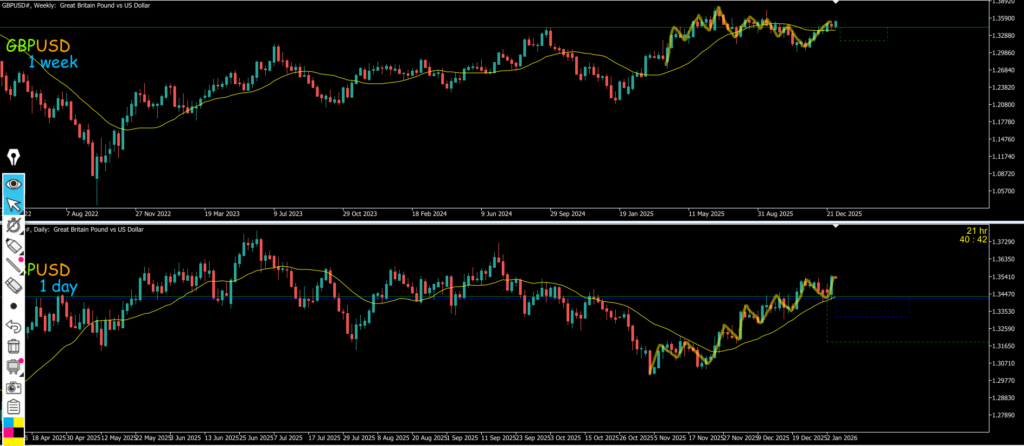Open the clipboard icon in the toolbar

pyautogui.click(x=14, y=407)
